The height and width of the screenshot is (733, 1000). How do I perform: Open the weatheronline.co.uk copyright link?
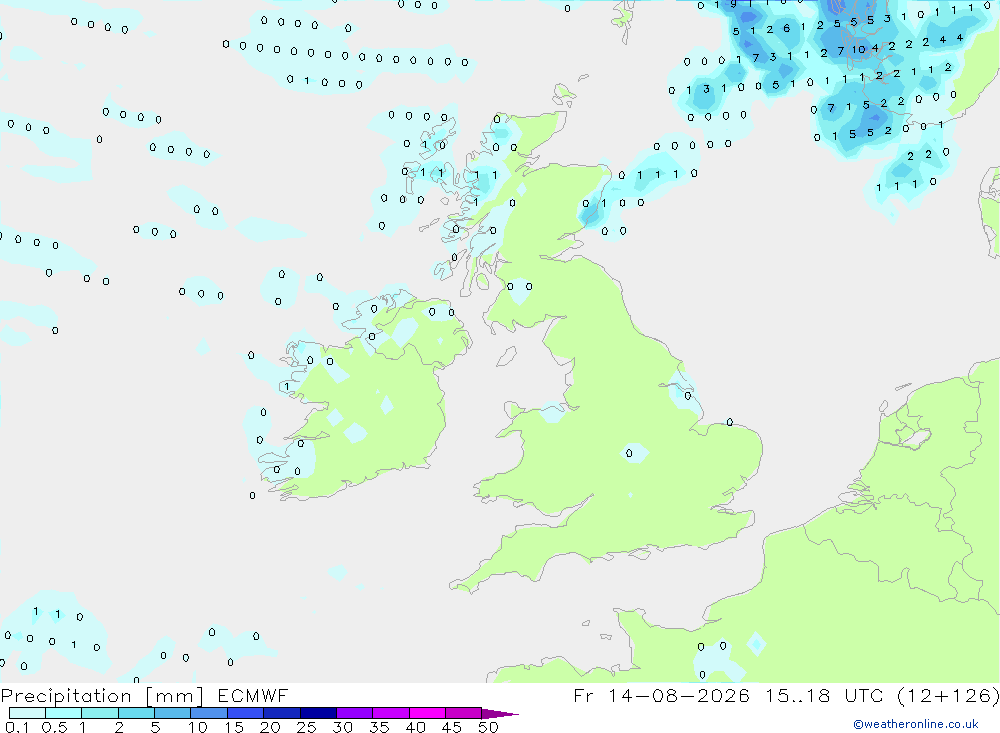tap(916, 724)
